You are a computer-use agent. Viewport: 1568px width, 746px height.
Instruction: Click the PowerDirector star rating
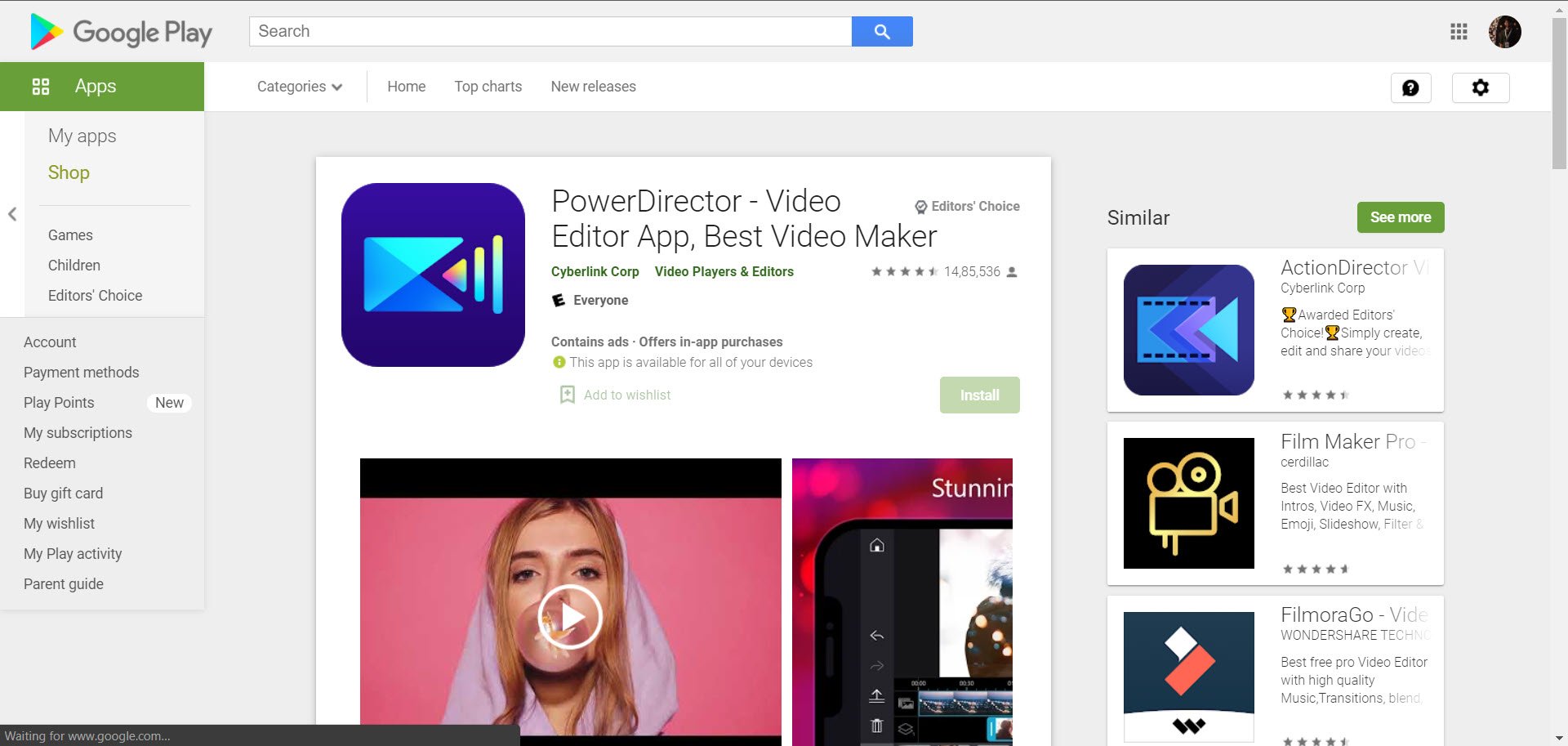click(904, 271)
